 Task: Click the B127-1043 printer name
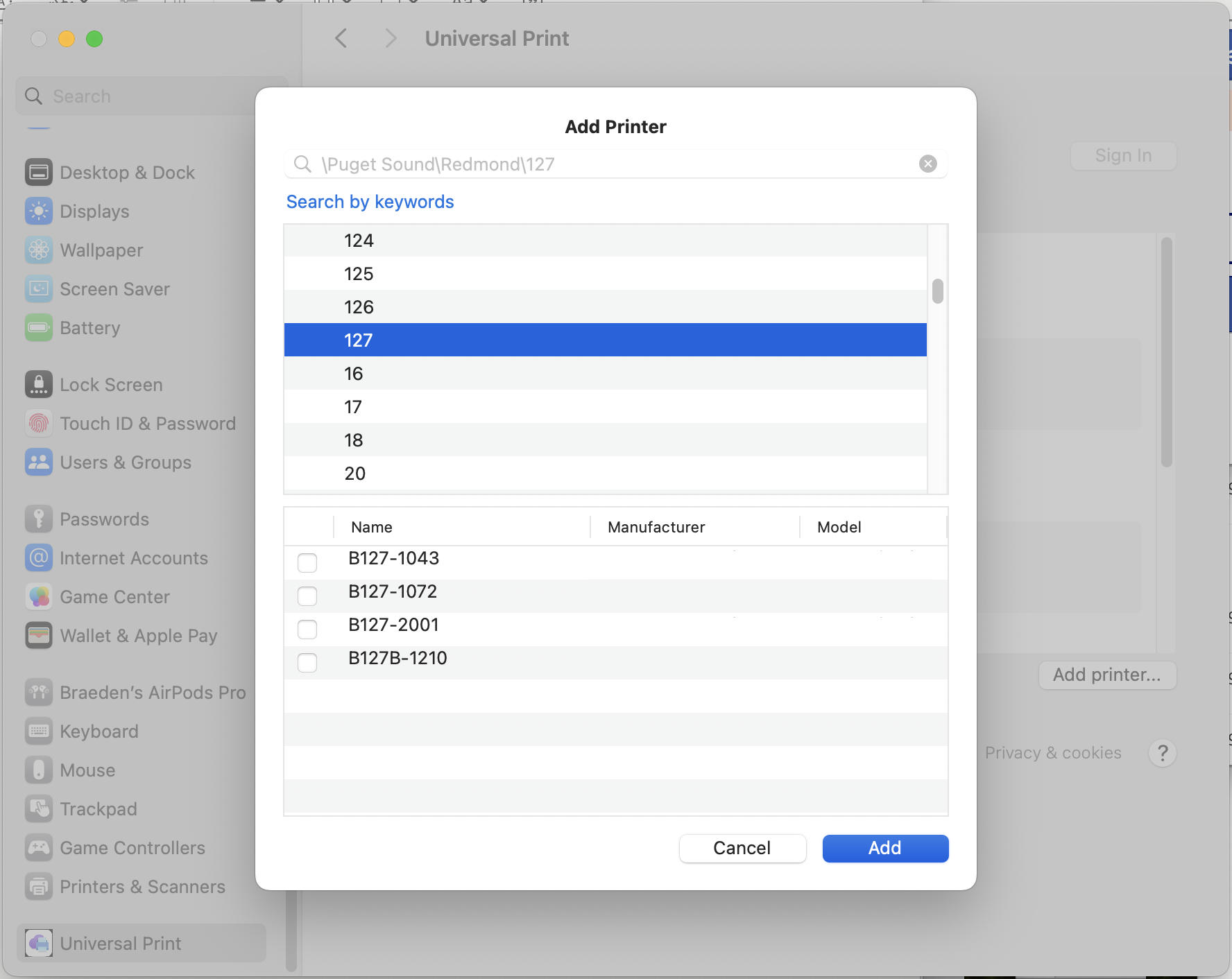click(x=393, y=558)
